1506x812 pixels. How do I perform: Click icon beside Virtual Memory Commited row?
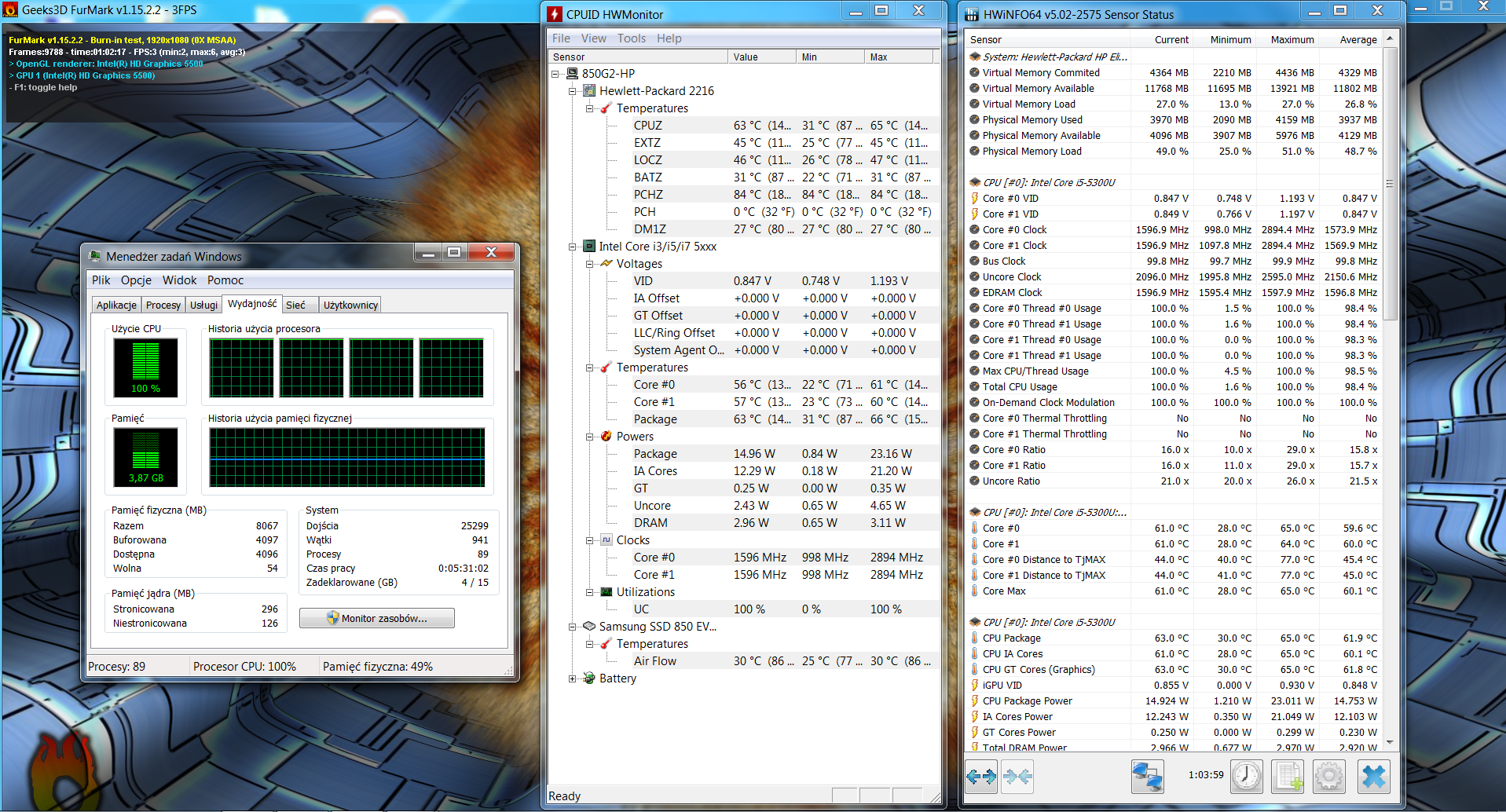(975, 72)
